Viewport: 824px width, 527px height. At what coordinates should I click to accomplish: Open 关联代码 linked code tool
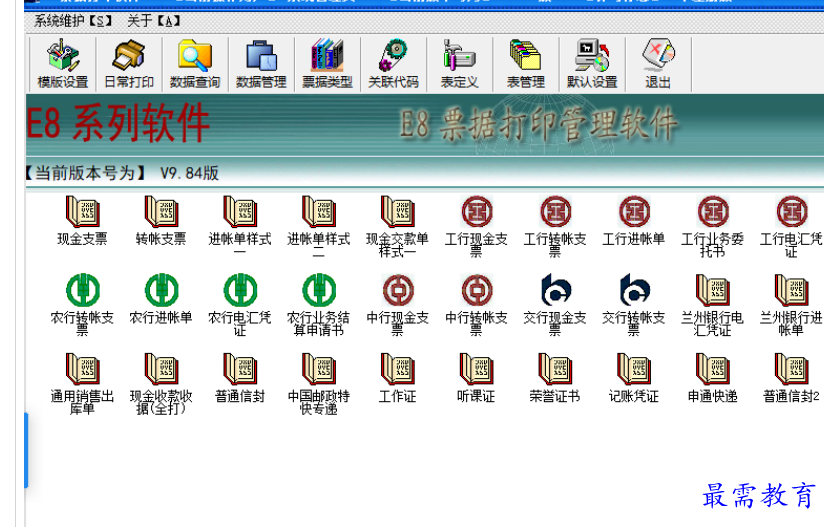coord(393,64)
